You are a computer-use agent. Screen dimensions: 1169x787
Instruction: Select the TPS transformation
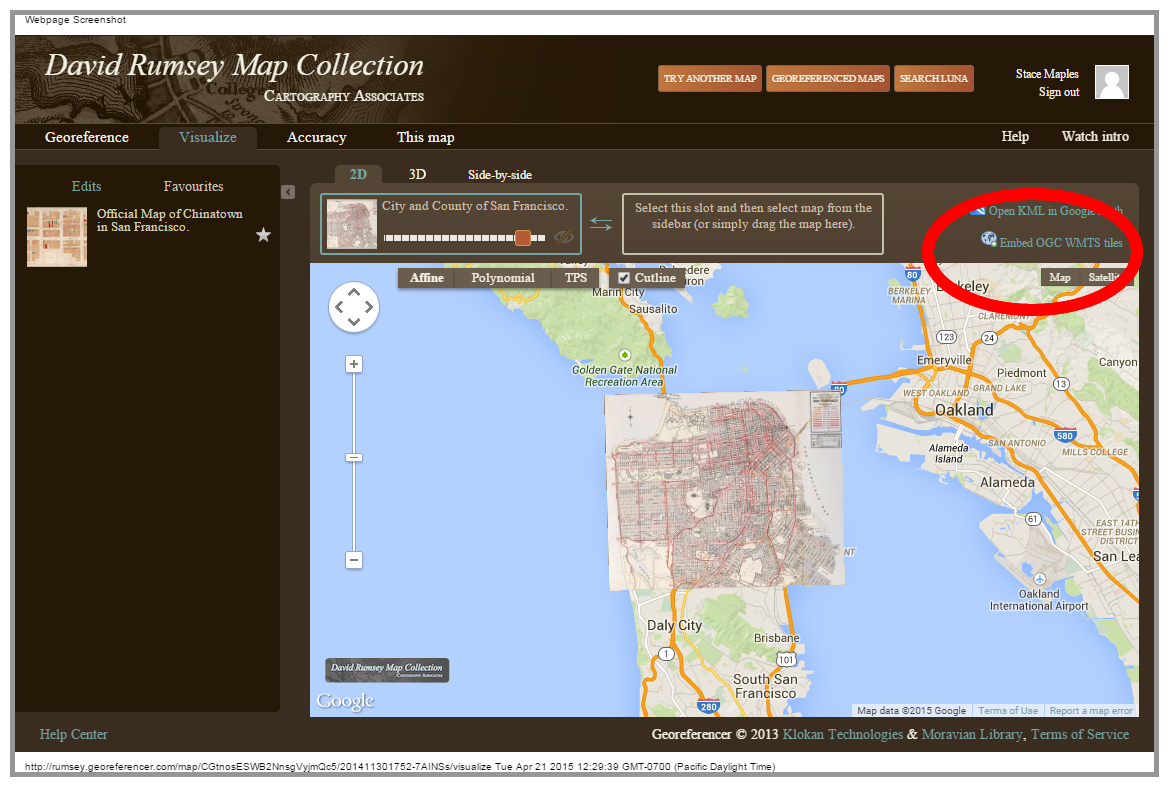[x=576, y=278]
